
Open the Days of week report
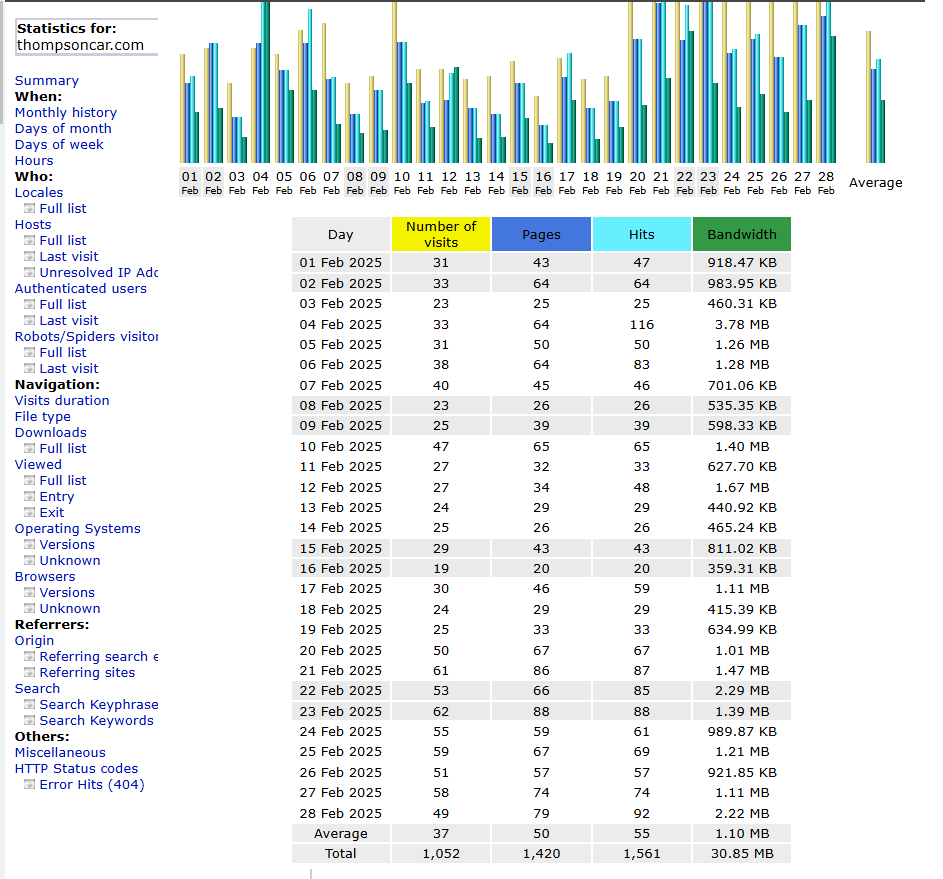coord(59,145)
